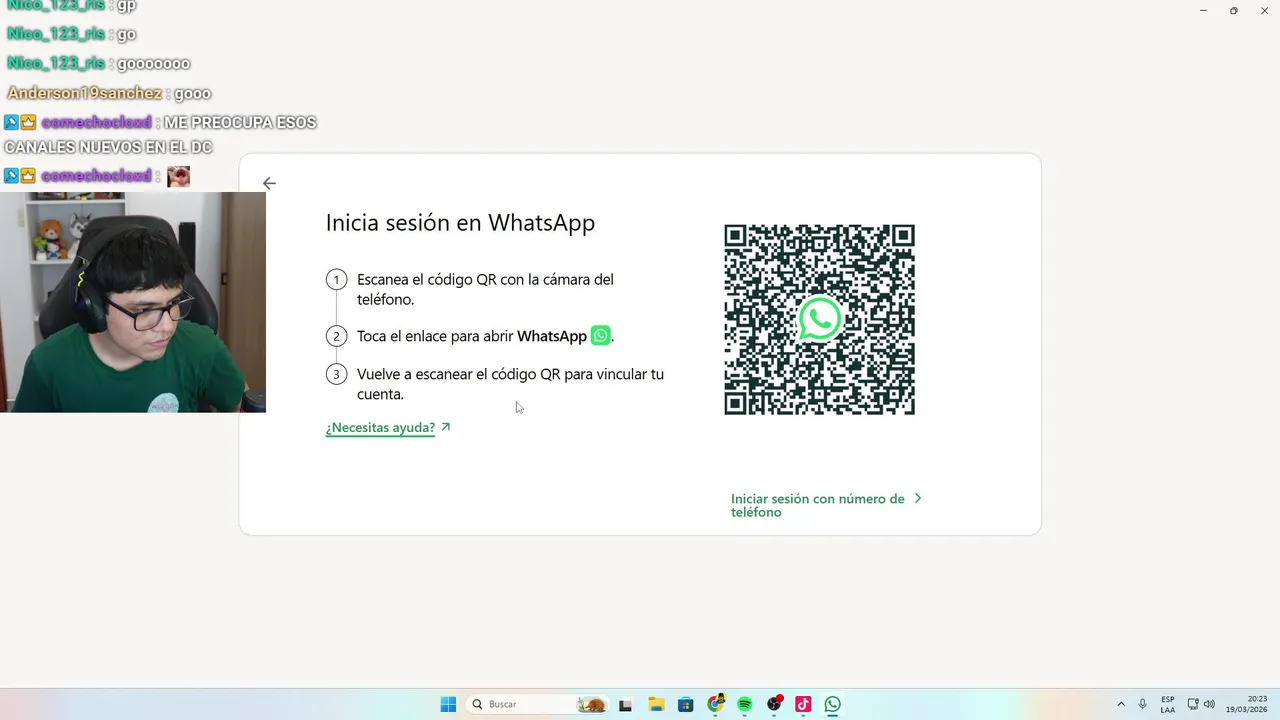Click the webcam overlay of the streamer

pos(133,302)
